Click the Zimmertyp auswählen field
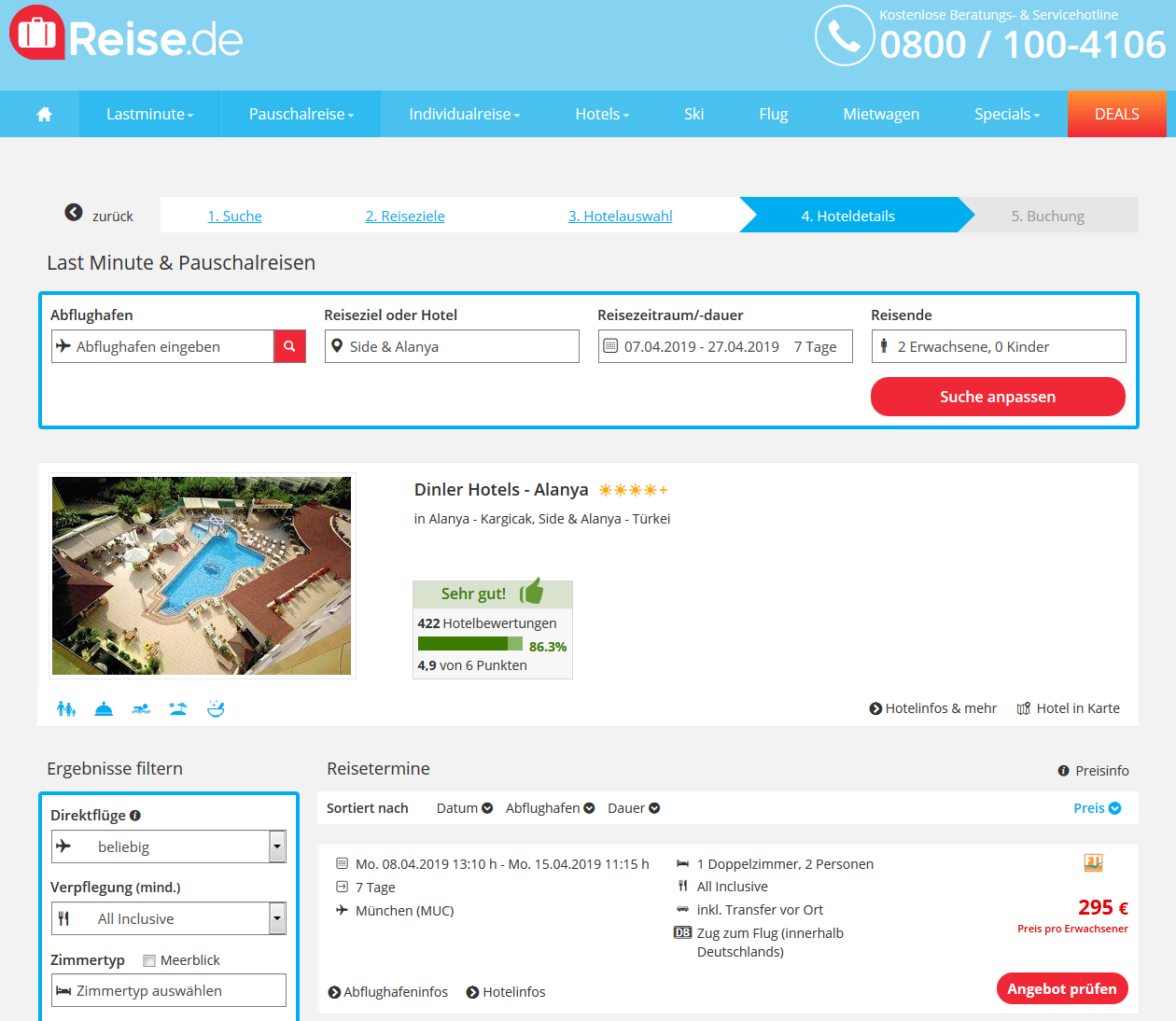 pyautogui.click(x=169, y=990)
